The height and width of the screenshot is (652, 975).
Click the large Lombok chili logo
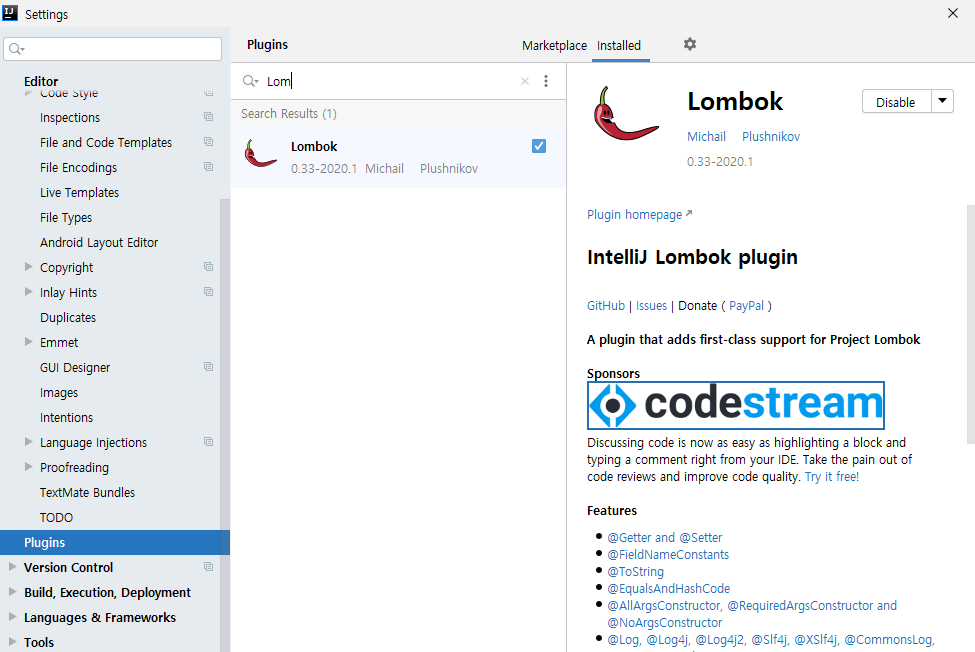pos(624,114)
